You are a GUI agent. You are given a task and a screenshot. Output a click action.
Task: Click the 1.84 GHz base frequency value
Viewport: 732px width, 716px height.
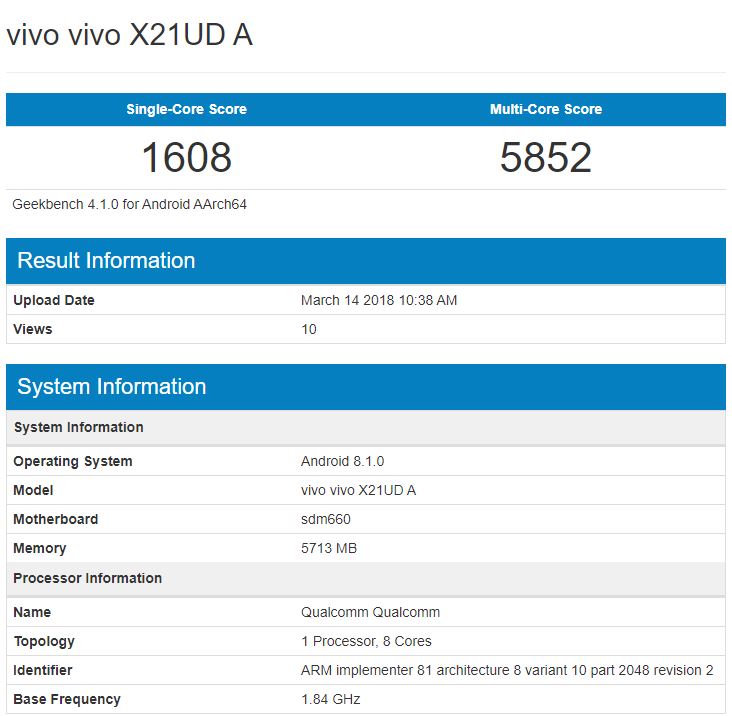(331, 699)
